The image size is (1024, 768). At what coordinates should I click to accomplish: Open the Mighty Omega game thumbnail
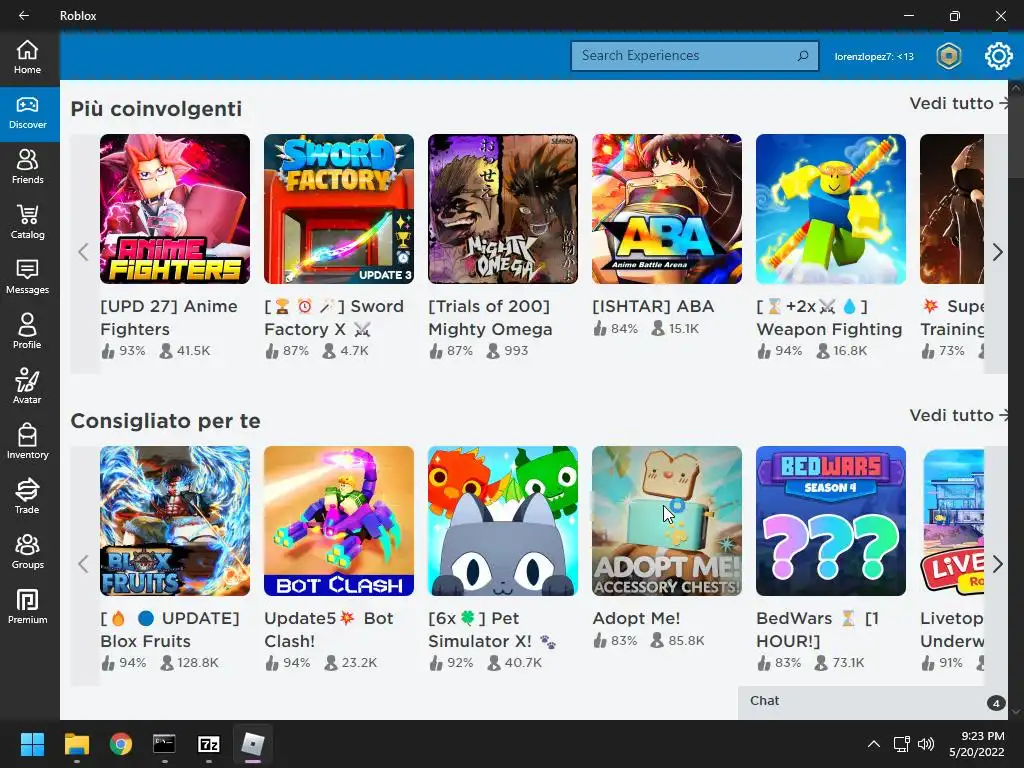tap(502, 209)
